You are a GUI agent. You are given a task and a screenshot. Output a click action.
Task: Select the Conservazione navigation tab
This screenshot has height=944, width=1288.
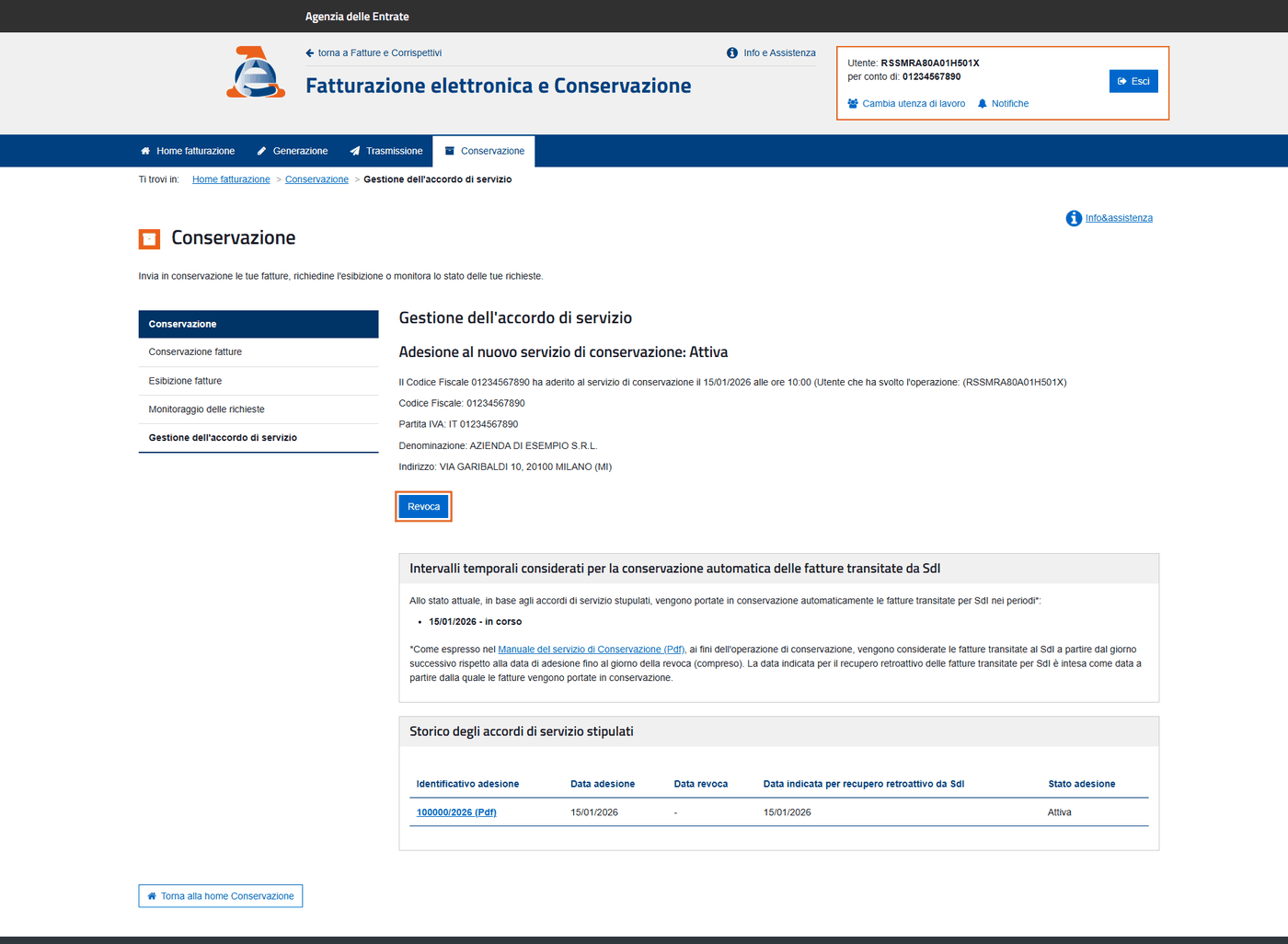[x=484, y=151]
